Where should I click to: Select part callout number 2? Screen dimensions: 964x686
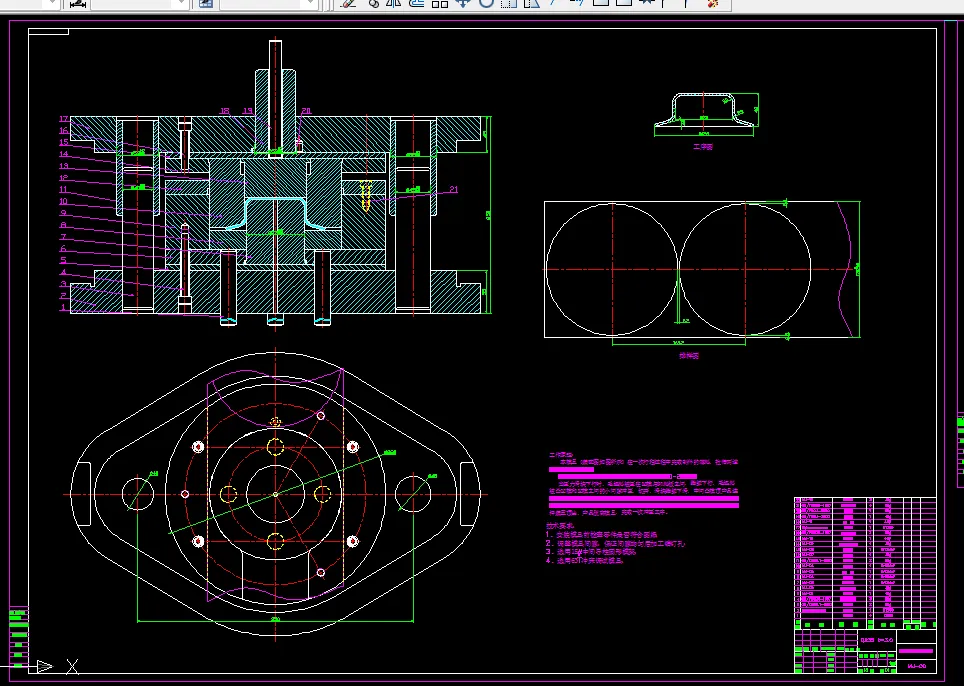pyautogui.click(x=63, y=296)
